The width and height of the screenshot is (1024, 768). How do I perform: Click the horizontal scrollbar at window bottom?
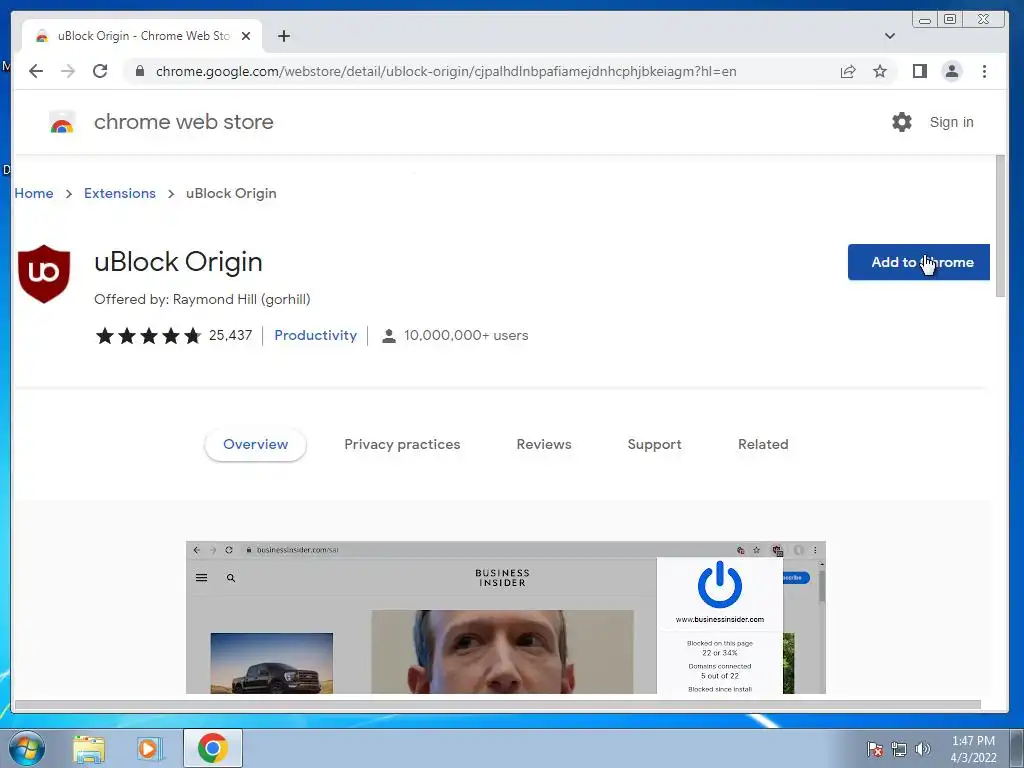[x=497, y=704]
